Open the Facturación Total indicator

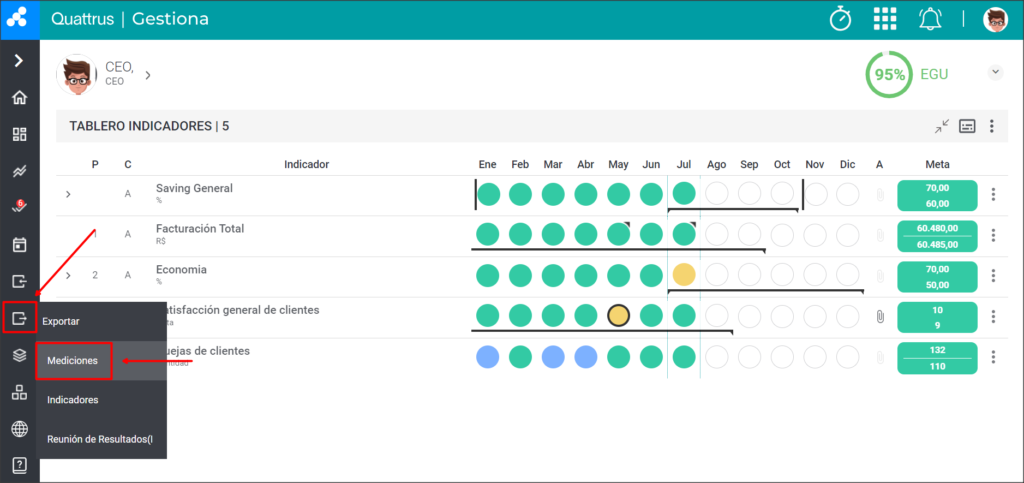tap(200, 229)
